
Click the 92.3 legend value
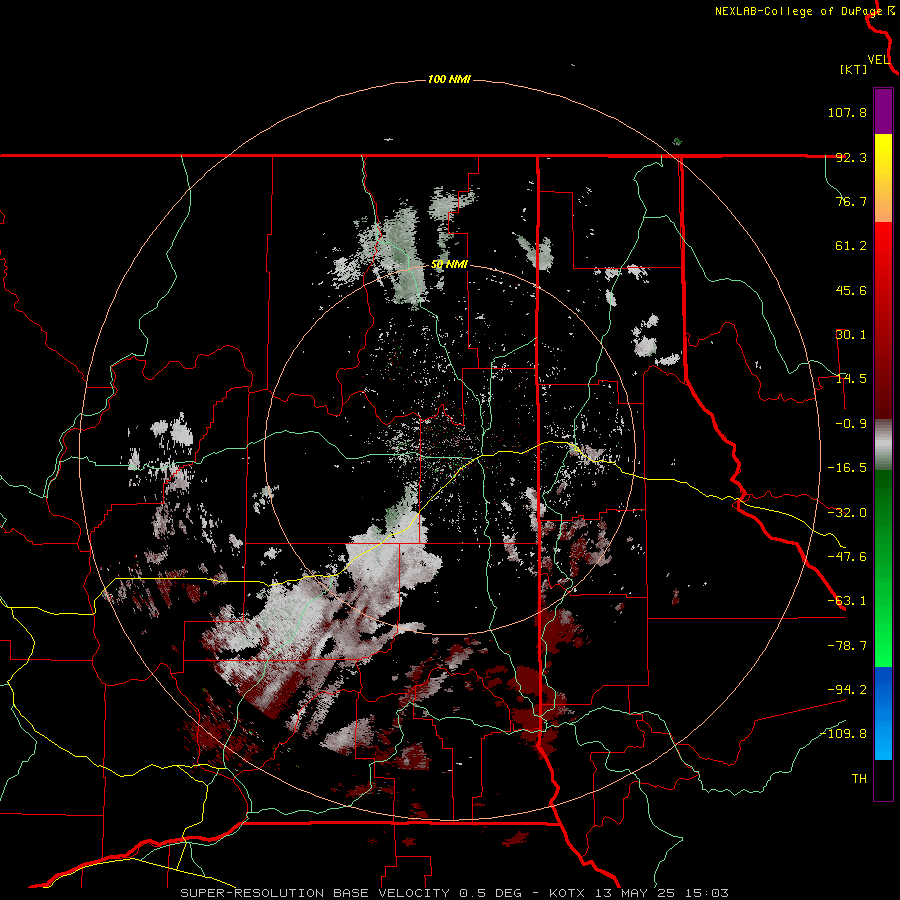(851, 157)
